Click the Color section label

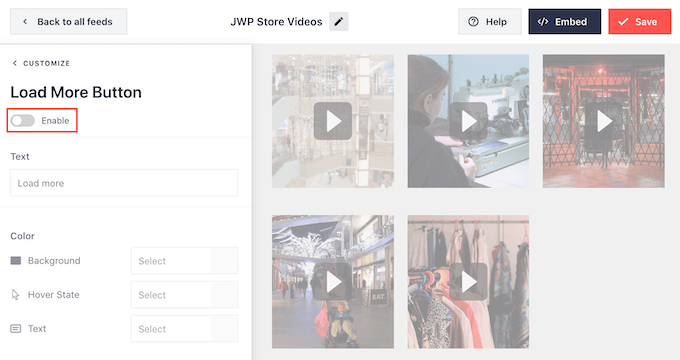coord(23,236)
